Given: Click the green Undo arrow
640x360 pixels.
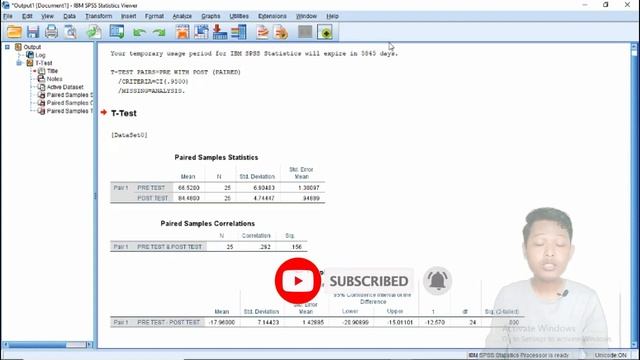Looking at the screenshot, I should click(139, 32).
